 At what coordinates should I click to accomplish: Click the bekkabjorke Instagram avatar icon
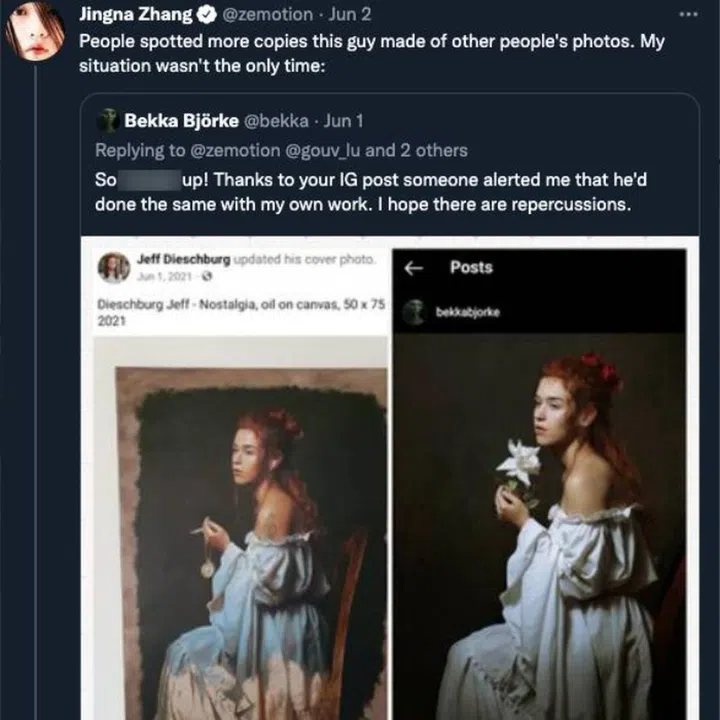point(412,312)
